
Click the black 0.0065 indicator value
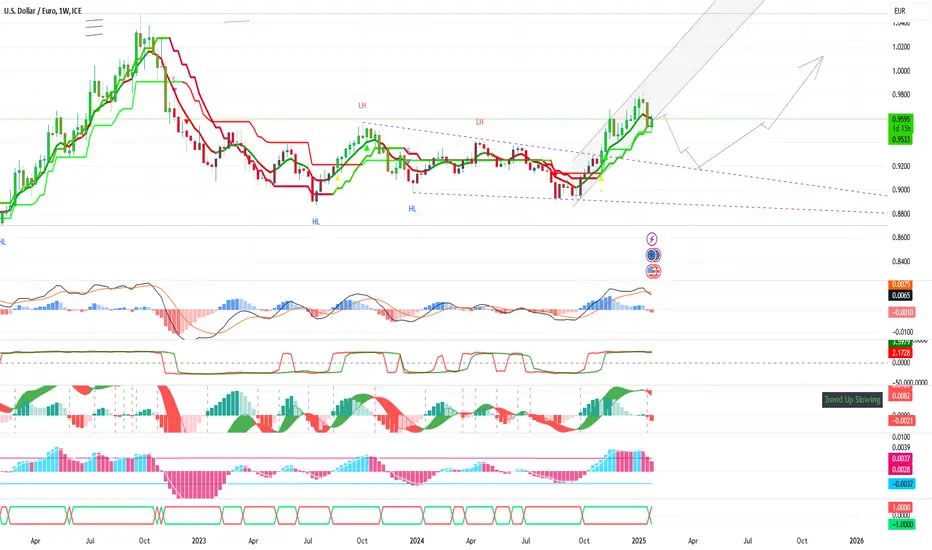[x=901, y=295]
